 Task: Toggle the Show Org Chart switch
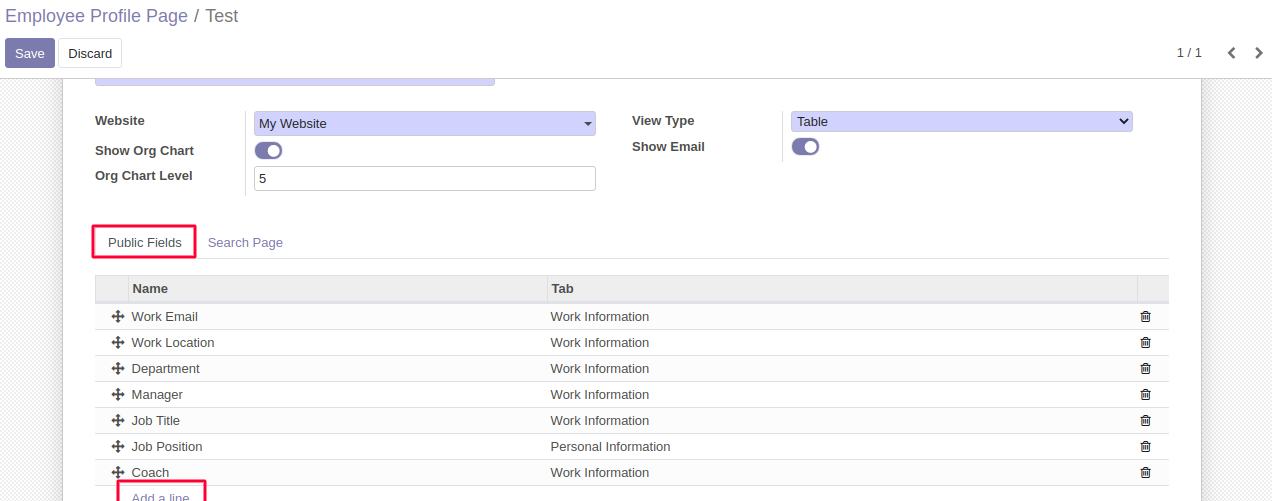(x=268, y=151)
